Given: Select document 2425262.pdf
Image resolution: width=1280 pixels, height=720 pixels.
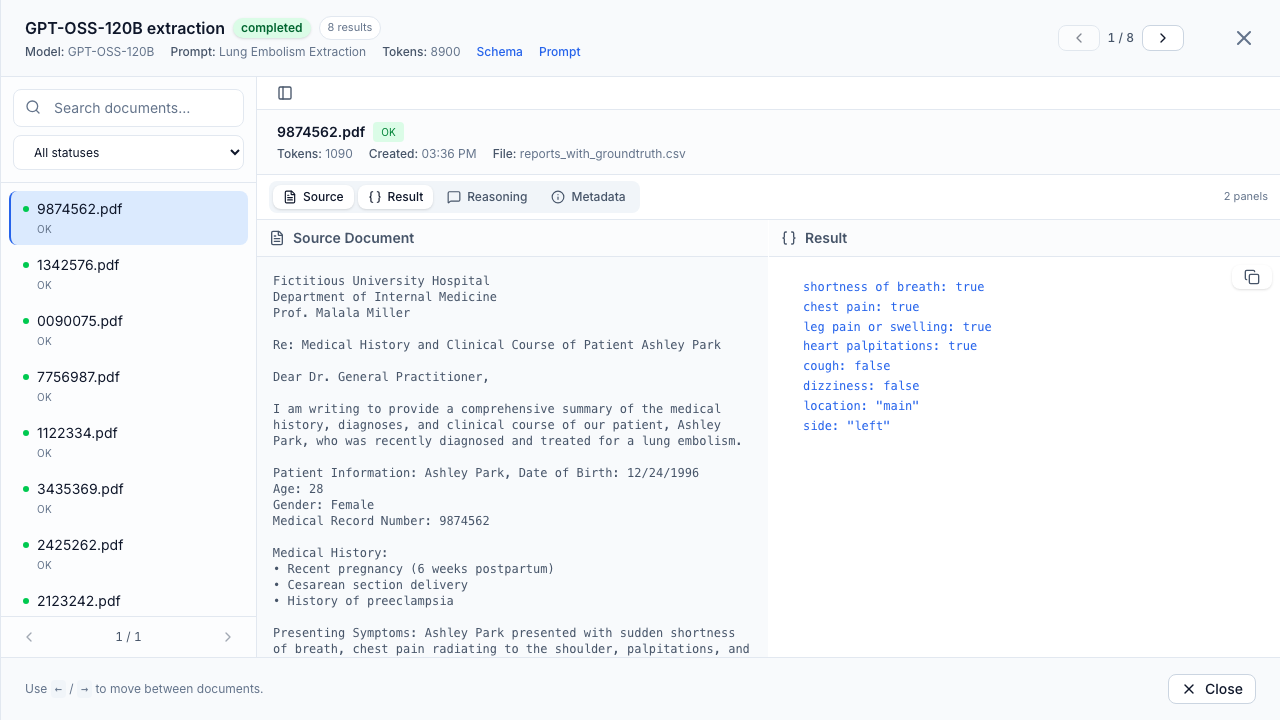Looking at the screenshot, I should tap(128, 554).
